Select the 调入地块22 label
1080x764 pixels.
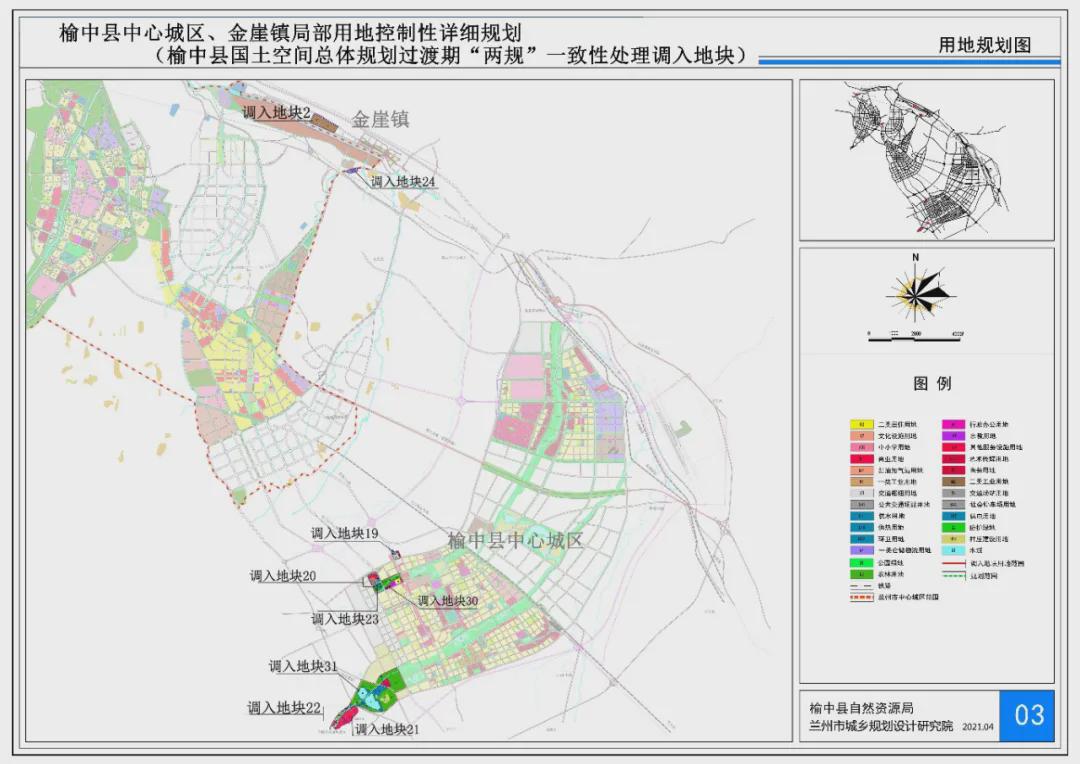coord(284,707)
